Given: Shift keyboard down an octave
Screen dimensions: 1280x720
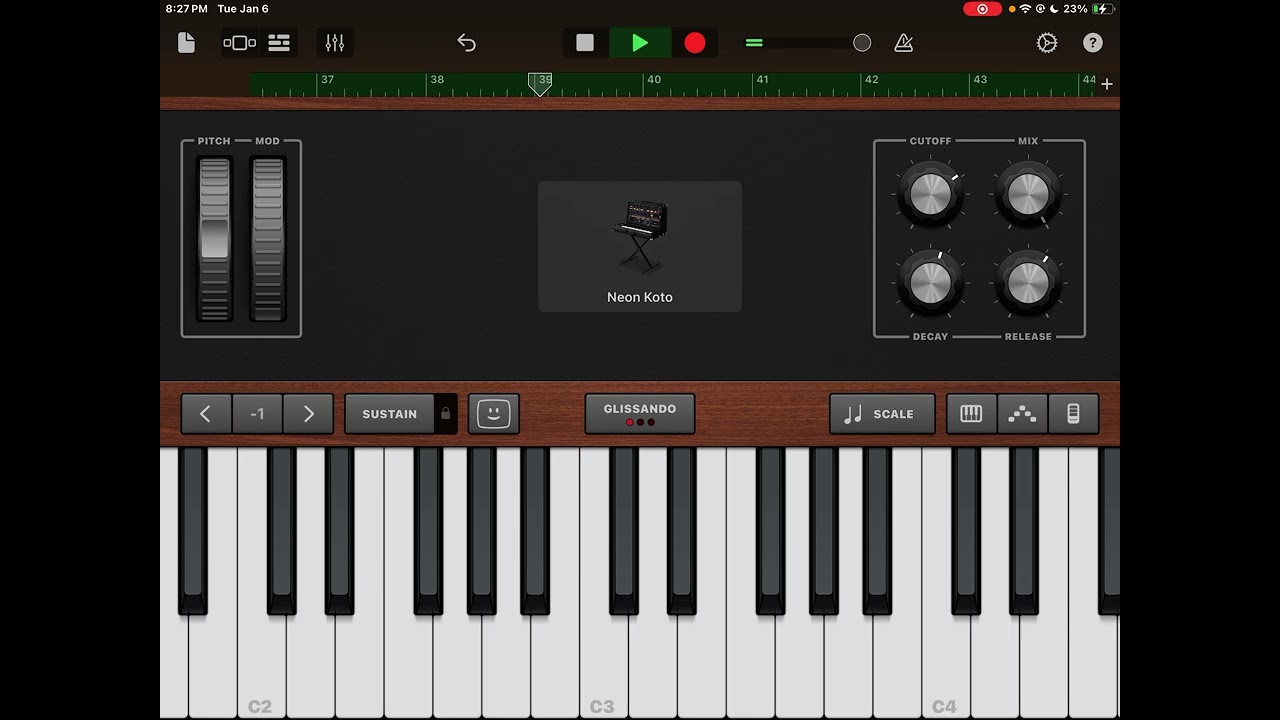Looking at the screenshot, I should point(206,414).
